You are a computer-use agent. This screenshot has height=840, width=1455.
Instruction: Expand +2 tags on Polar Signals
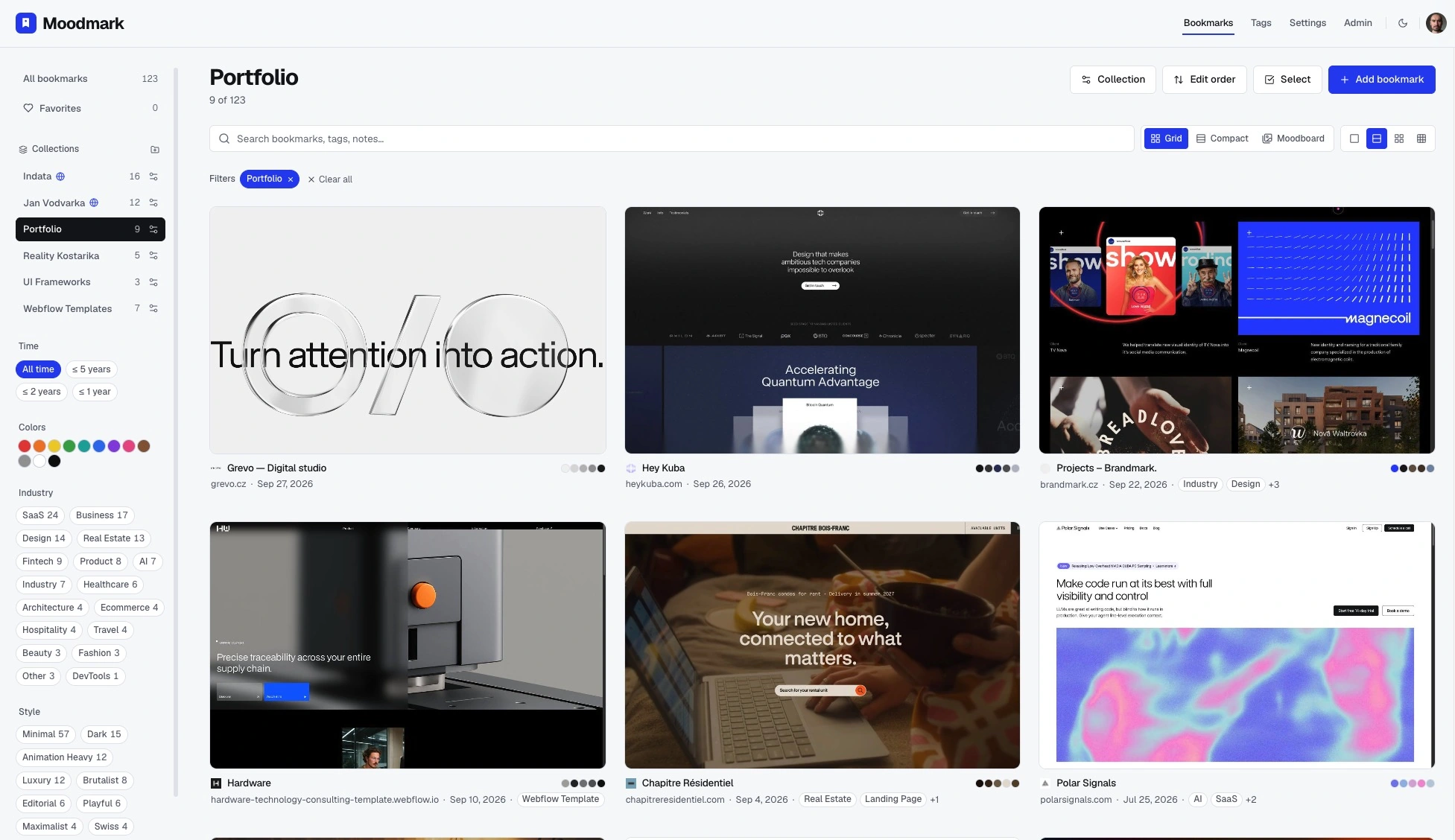(x=1251, y=800)
